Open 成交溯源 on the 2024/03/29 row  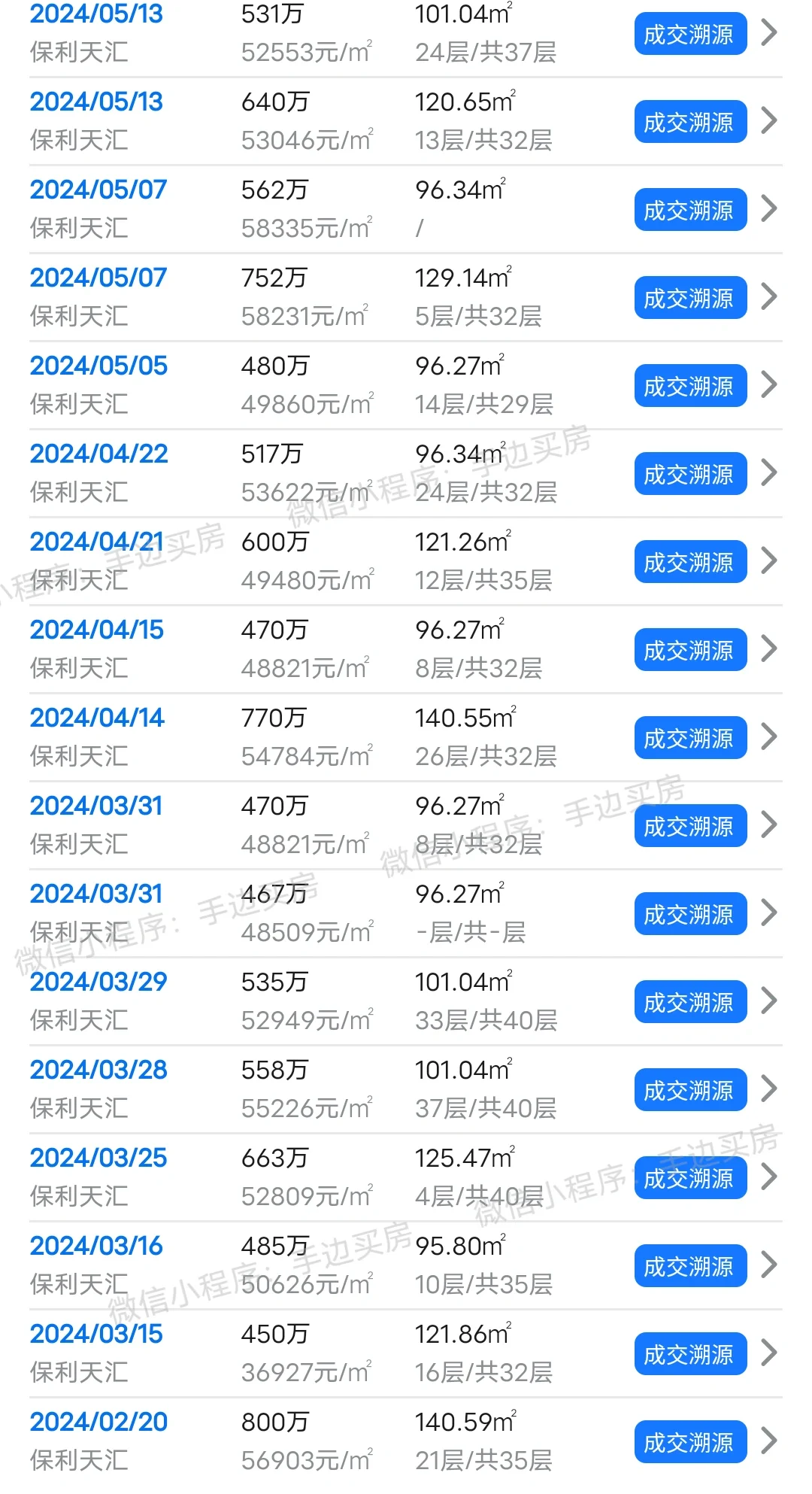(x=690, y=1002)
